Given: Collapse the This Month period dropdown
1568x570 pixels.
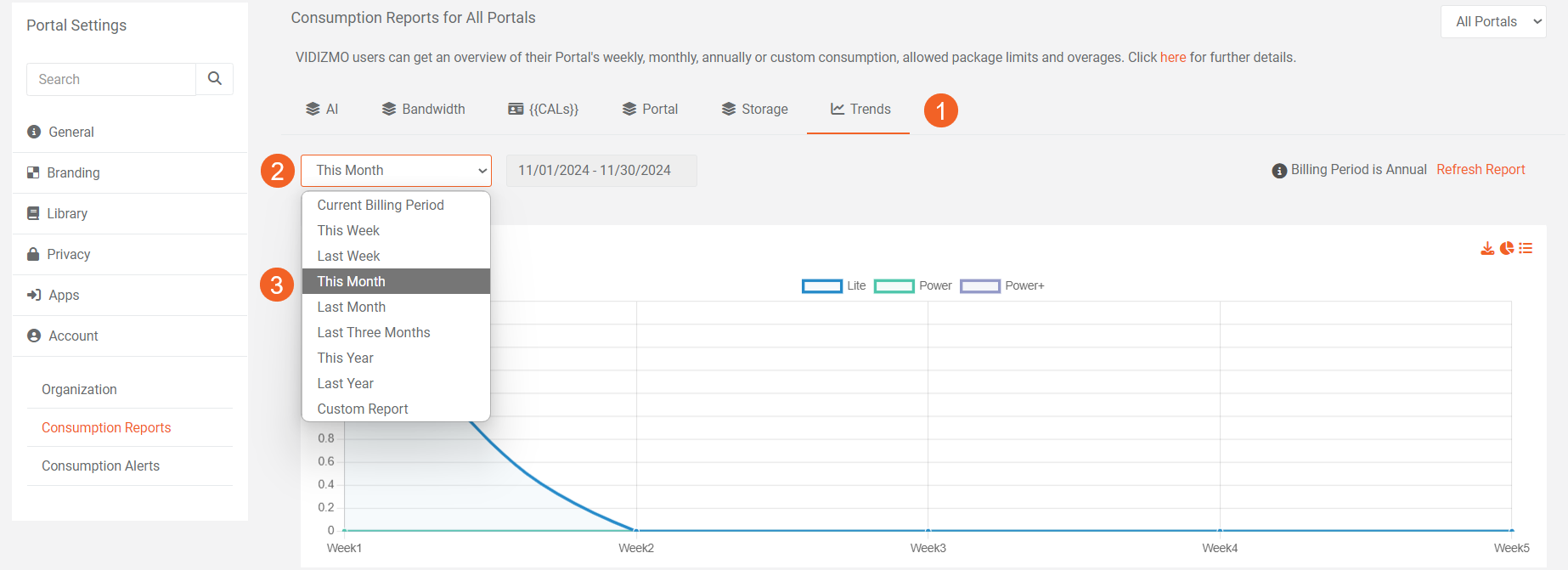Looking at the screenshot, I should pos(396,171).
